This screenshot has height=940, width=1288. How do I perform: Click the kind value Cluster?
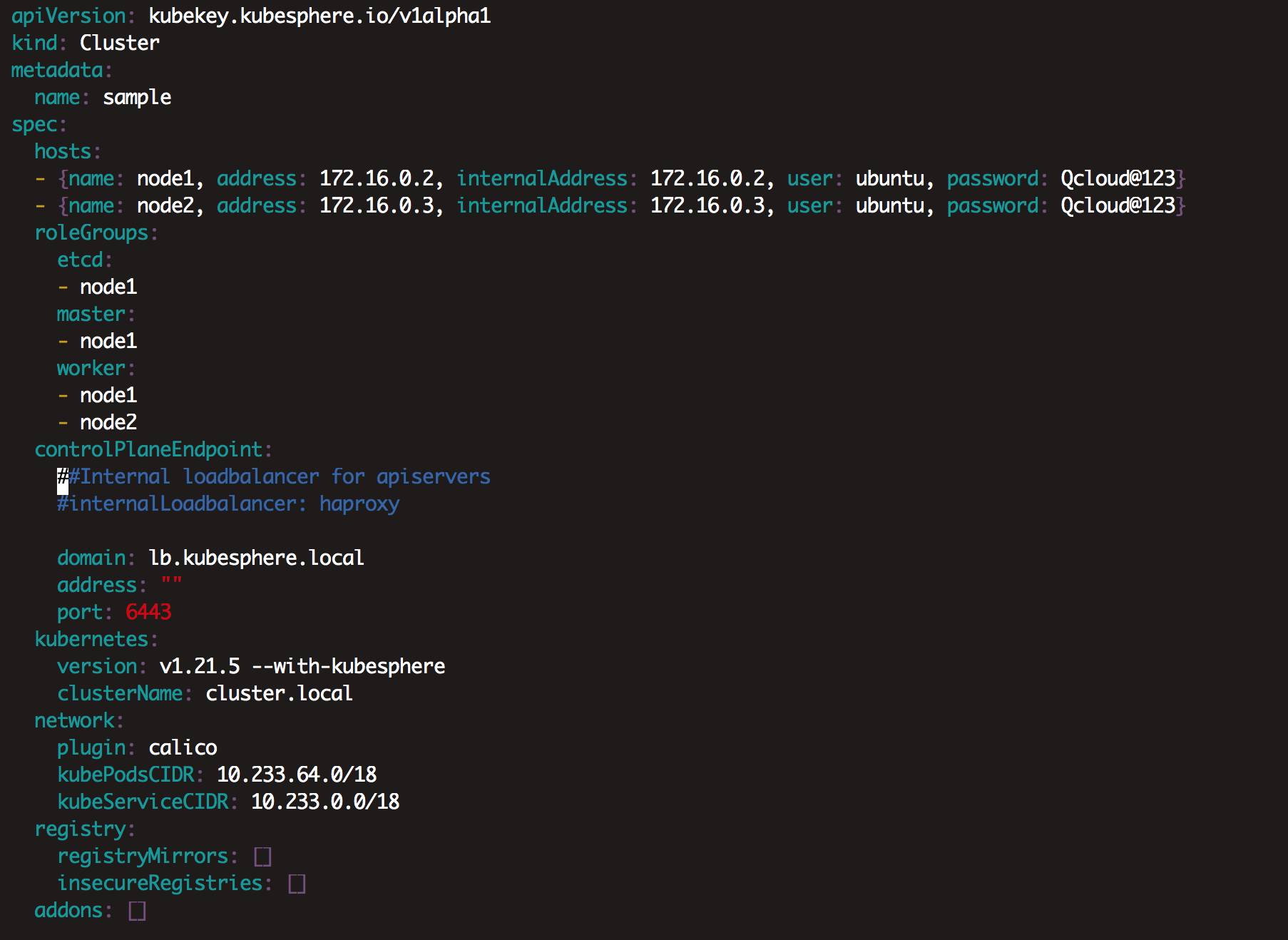pos(119,43)
